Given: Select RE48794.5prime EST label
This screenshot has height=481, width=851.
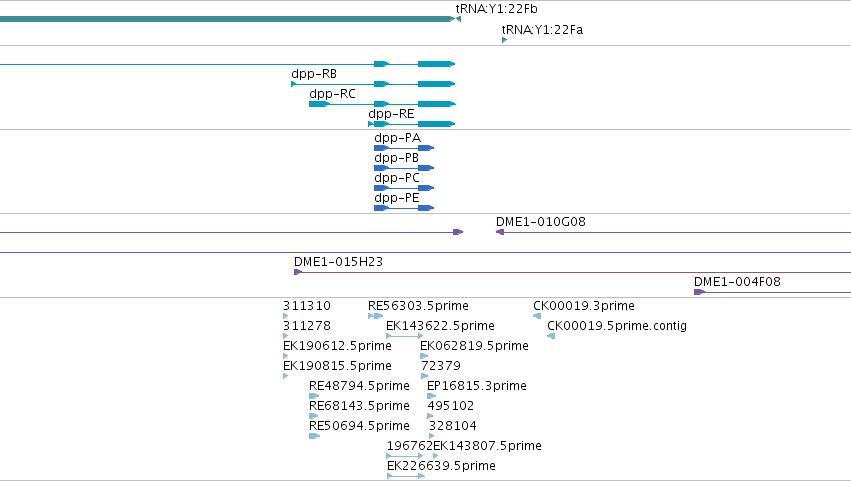Looking at the screenshot, I should (x=359, y=387).
